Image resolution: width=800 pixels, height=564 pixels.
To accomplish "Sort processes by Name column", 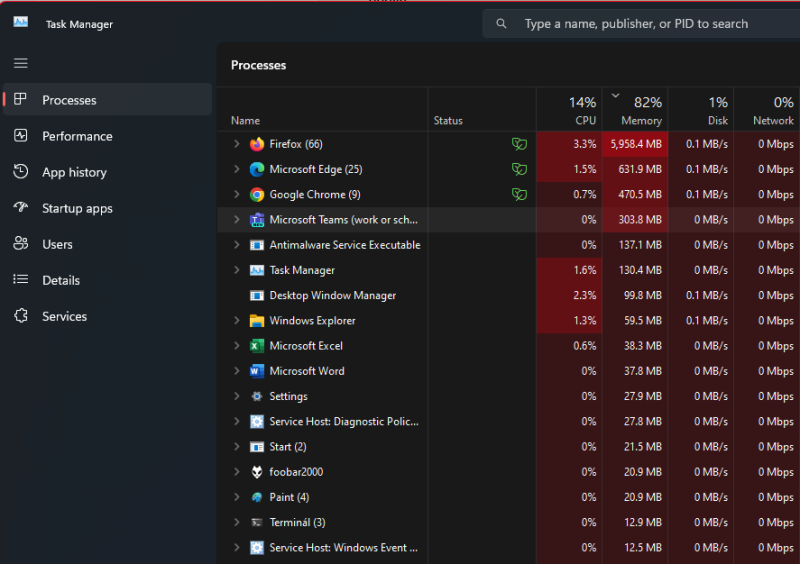I will pos(322,109).
